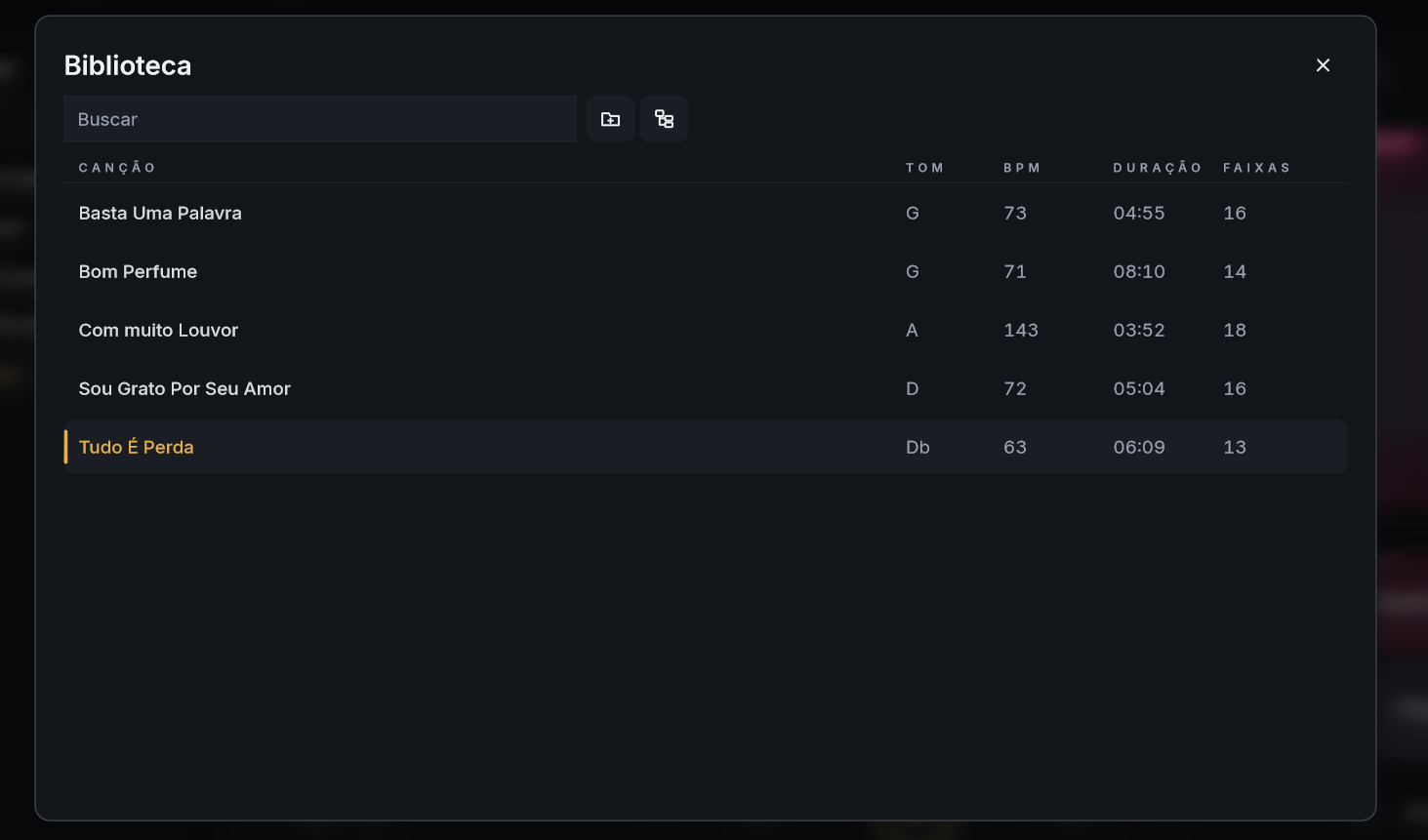Click the 08:10 duration value
The width and height of the screenshot is (1428, 840).
(1139, 271)
